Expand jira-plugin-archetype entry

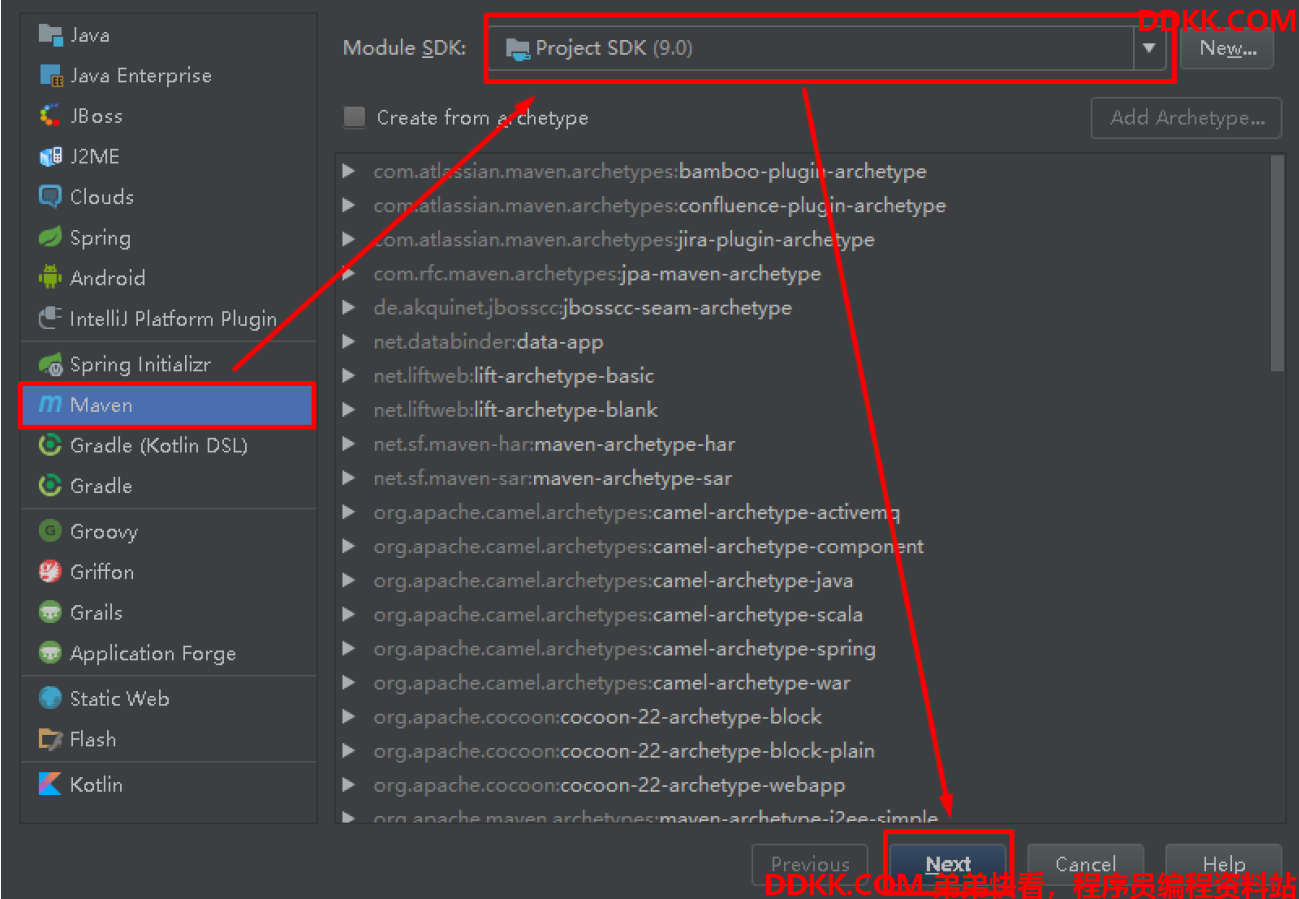click(348, 239)
